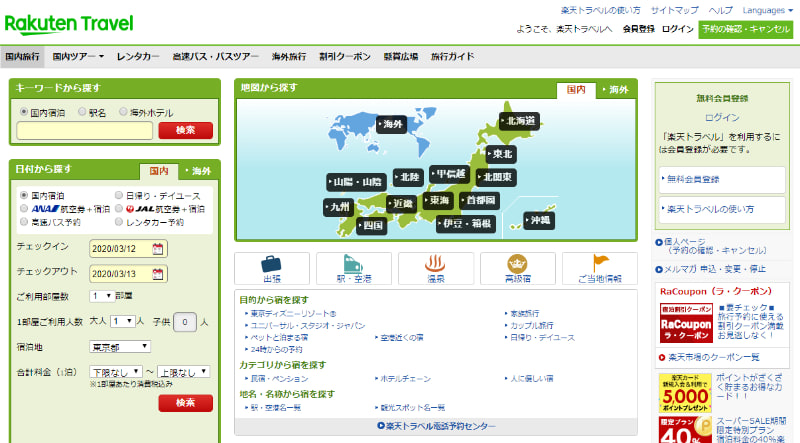
Task: Select 山陰・山陽 region on map
Action: 356,182
